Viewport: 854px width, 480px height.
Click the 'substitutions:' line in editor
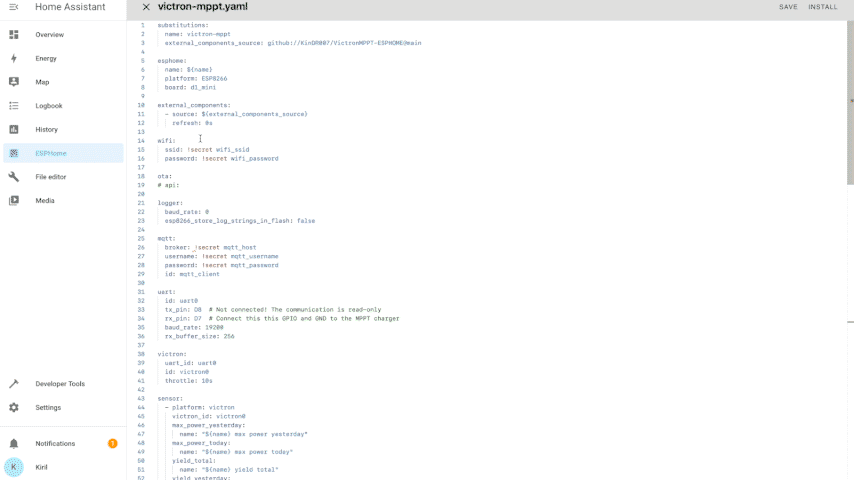[183, 25]
